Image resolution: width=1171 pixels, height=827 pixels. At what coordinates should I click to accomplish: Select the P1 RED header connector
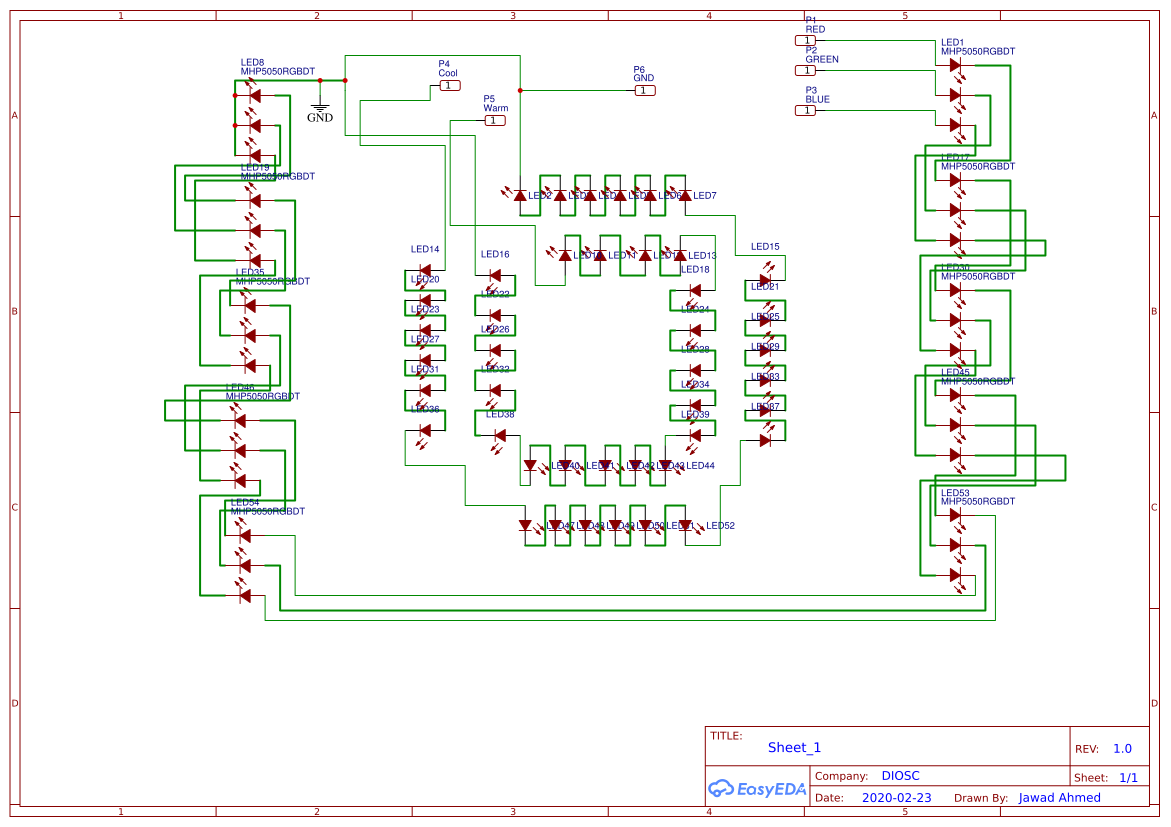point(806,42)
